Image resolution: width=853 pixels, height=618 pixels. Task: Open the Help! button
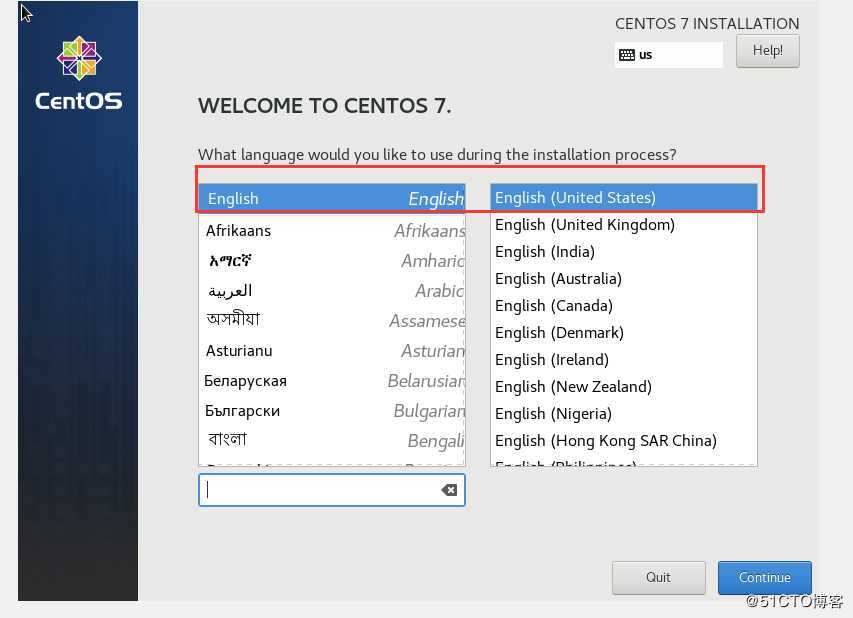pos(768,51)
